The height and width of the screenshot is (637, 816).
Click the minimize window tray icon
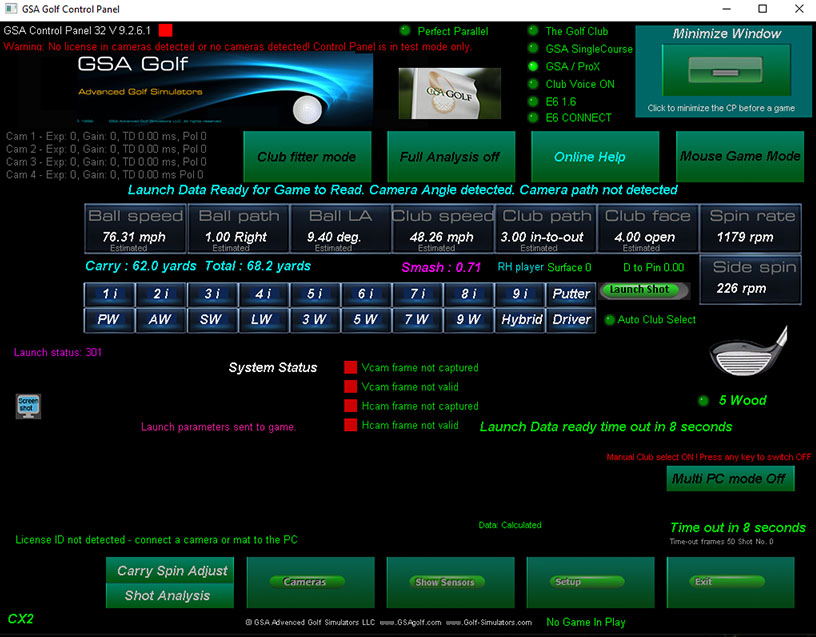coord(726,70)
